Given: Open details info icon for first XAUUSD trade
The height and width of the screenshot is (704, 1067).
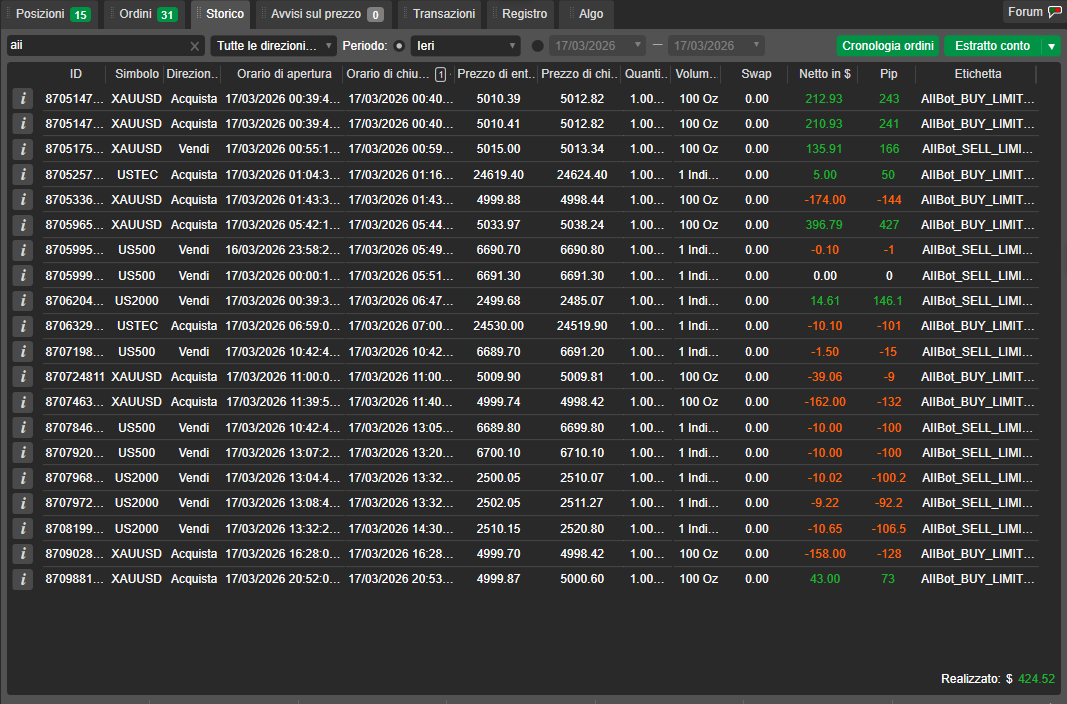Looking at the screenshot, I should click(x=22, y=98).
